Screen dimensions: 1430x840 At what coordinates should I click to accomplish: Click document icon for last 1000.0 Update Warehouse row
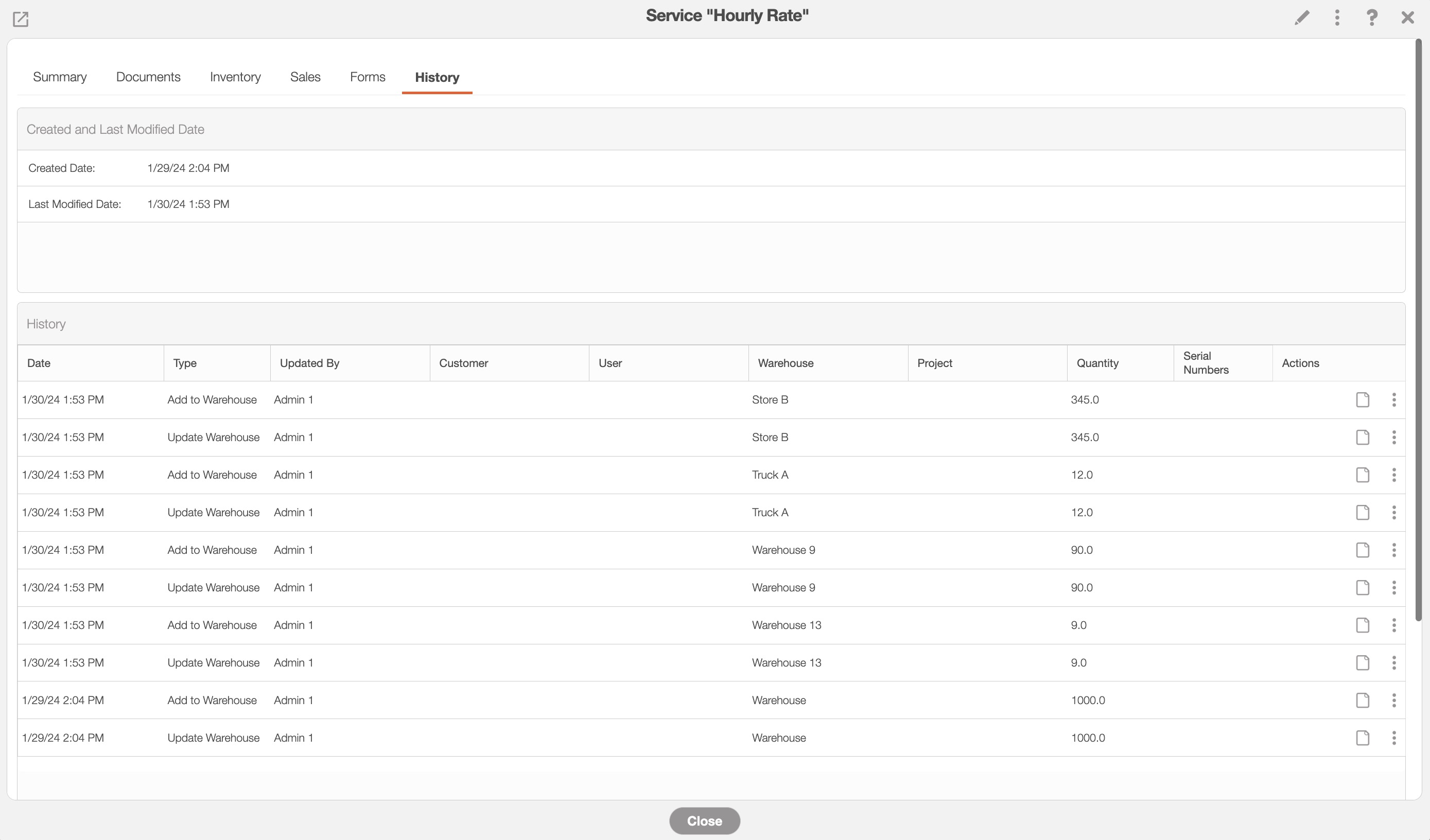tap(1363, 738)
